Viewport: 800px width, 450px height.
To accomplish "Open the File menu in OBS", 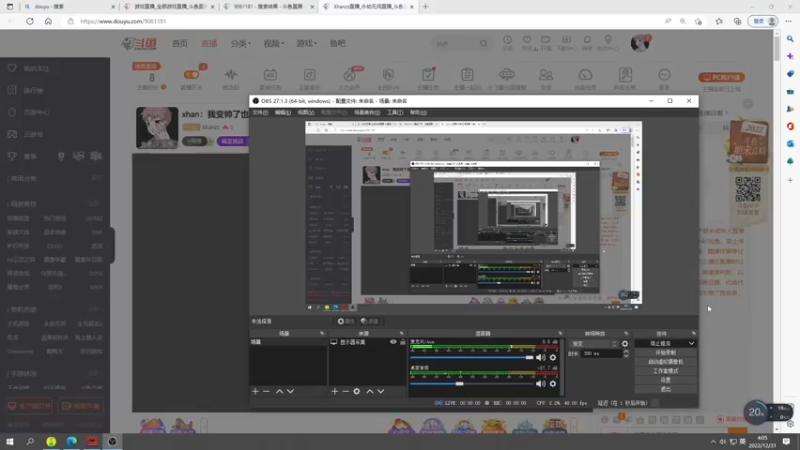I will pos(260,112).
